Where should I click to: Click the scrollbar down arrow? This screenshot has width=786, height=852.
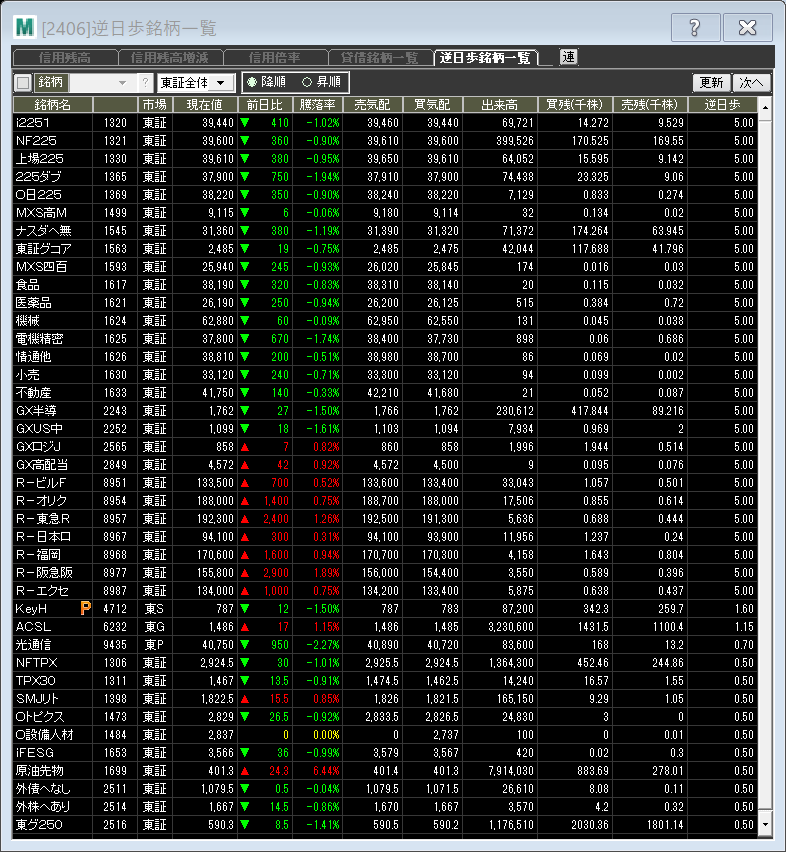[x=765, y=824]
